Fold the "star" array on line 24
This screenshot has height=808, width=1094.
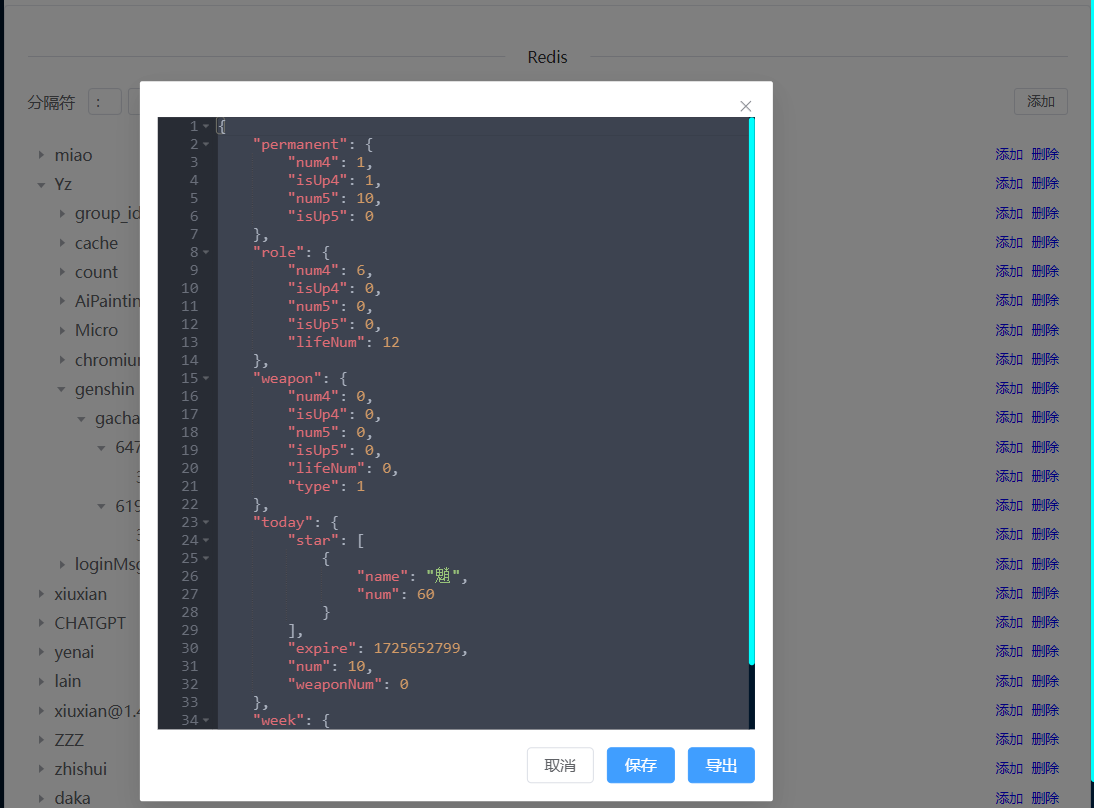click(x=206, y=541)
